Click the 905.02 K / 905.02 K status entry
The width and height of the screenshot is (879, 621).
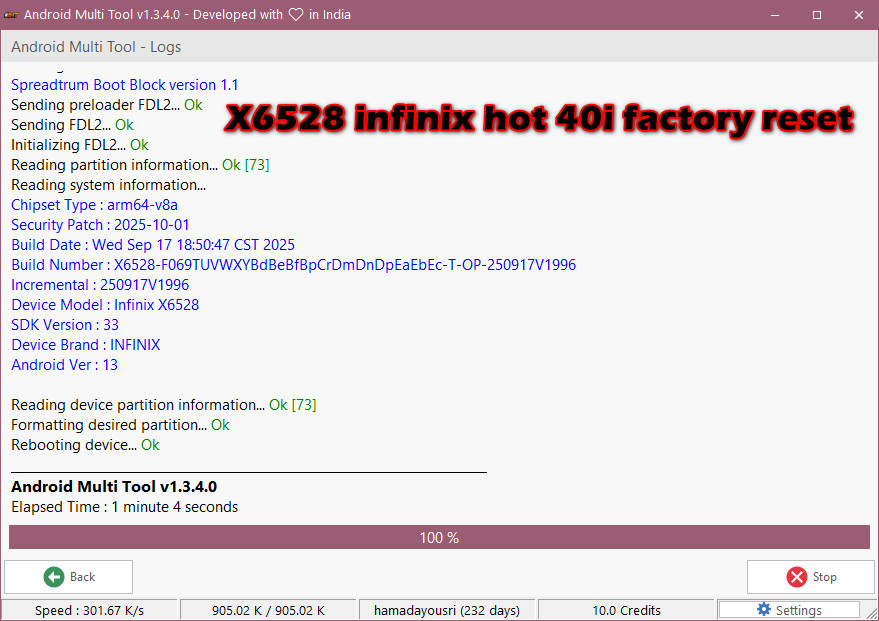(x=268, y=610)
